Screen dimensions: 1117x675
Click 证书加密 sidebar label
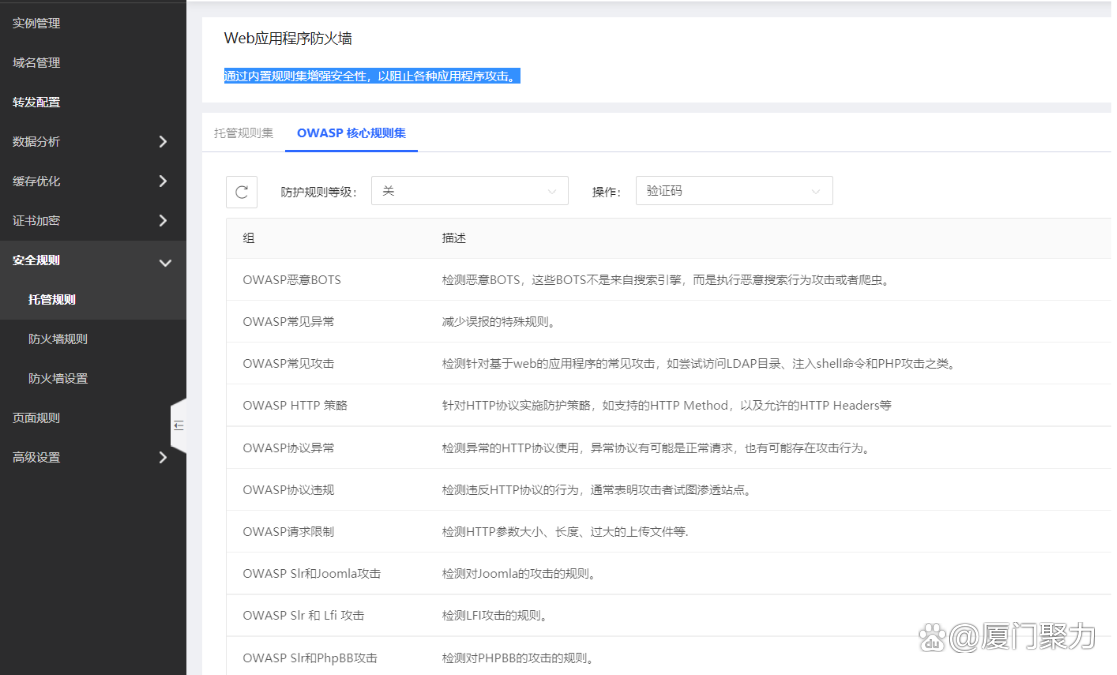[36, 221]
